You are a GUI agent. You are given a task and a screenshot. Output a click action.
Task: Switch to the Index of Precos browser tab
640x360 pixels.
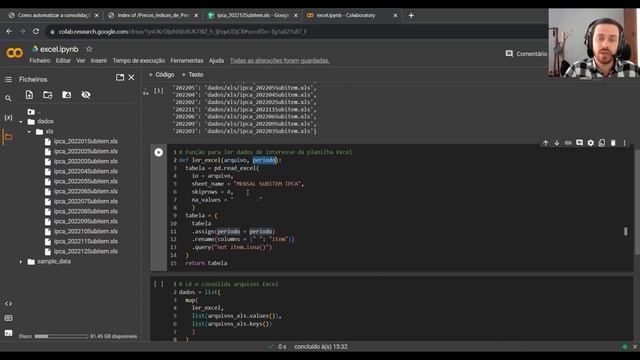153,15
